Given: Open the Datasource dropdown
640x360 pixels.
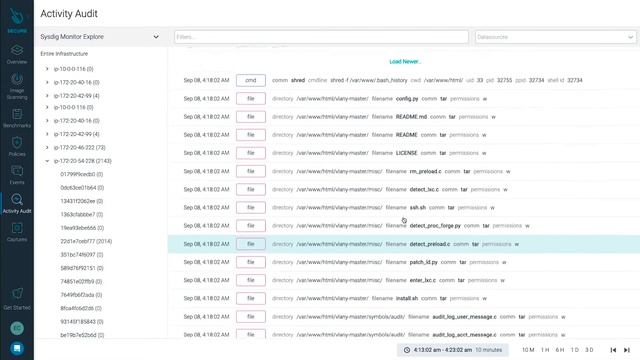Looking at the screenshot, I should (556, 37).
